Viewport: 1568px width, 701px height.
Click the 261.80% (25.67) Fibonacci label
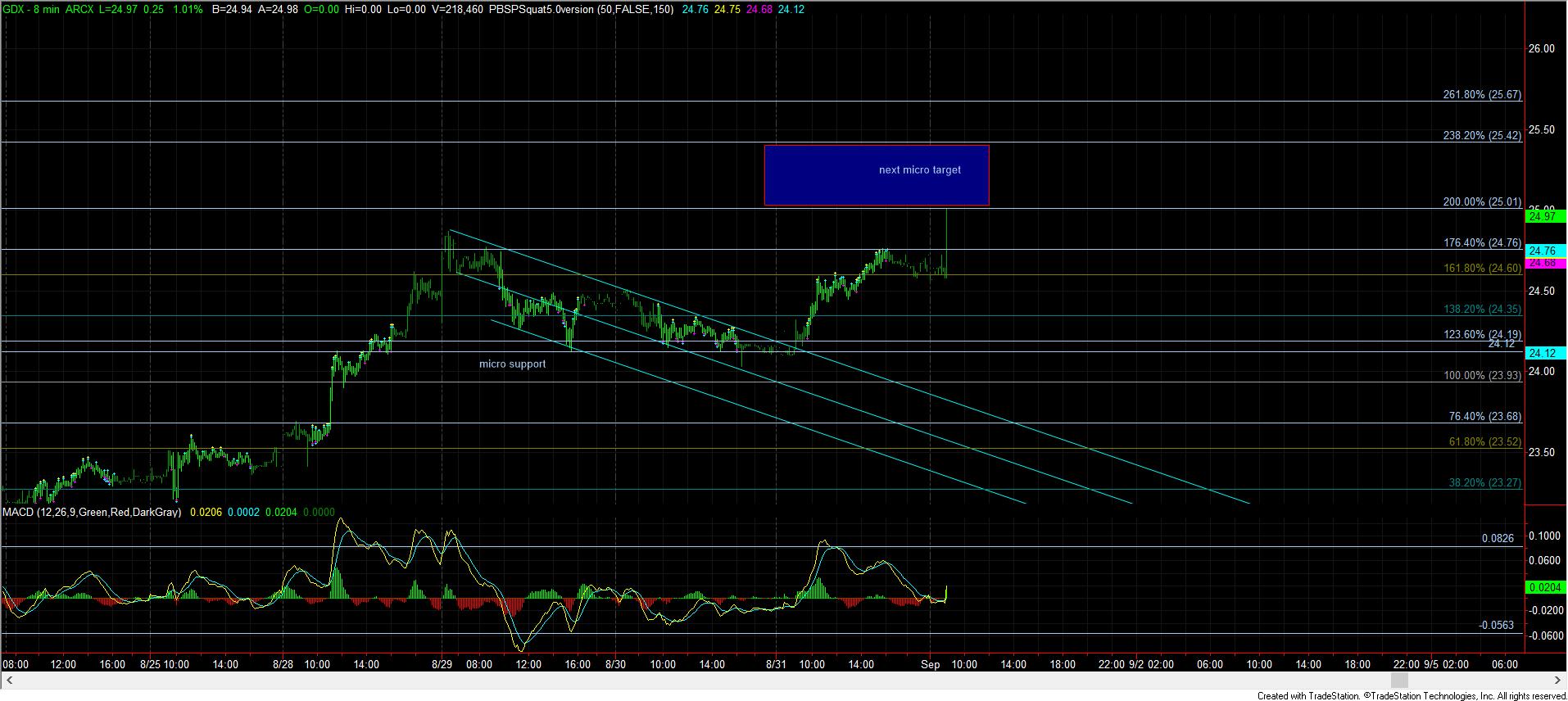point(1481,95)
